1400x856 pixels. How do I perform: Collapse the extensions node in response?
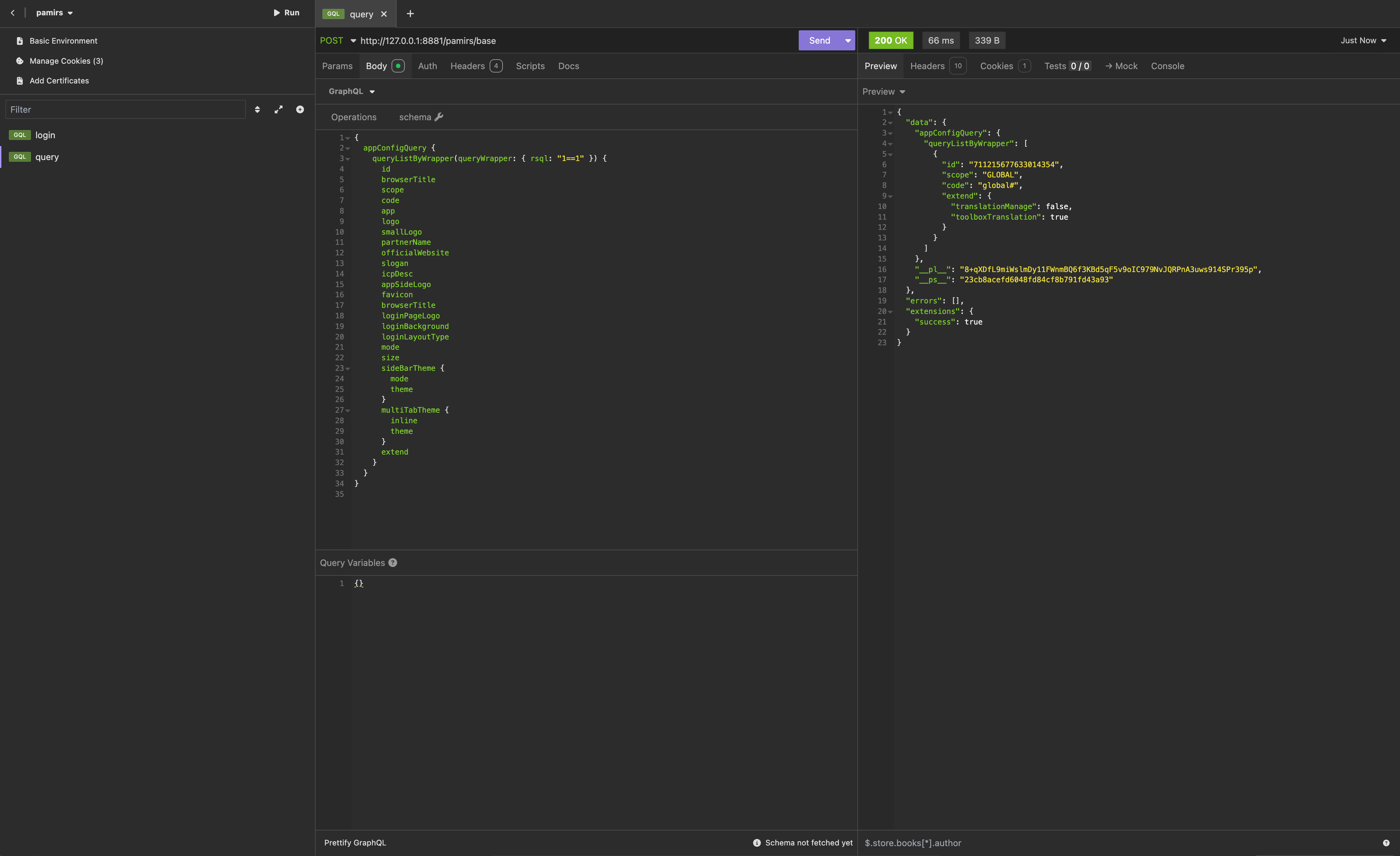coord(890,312)
